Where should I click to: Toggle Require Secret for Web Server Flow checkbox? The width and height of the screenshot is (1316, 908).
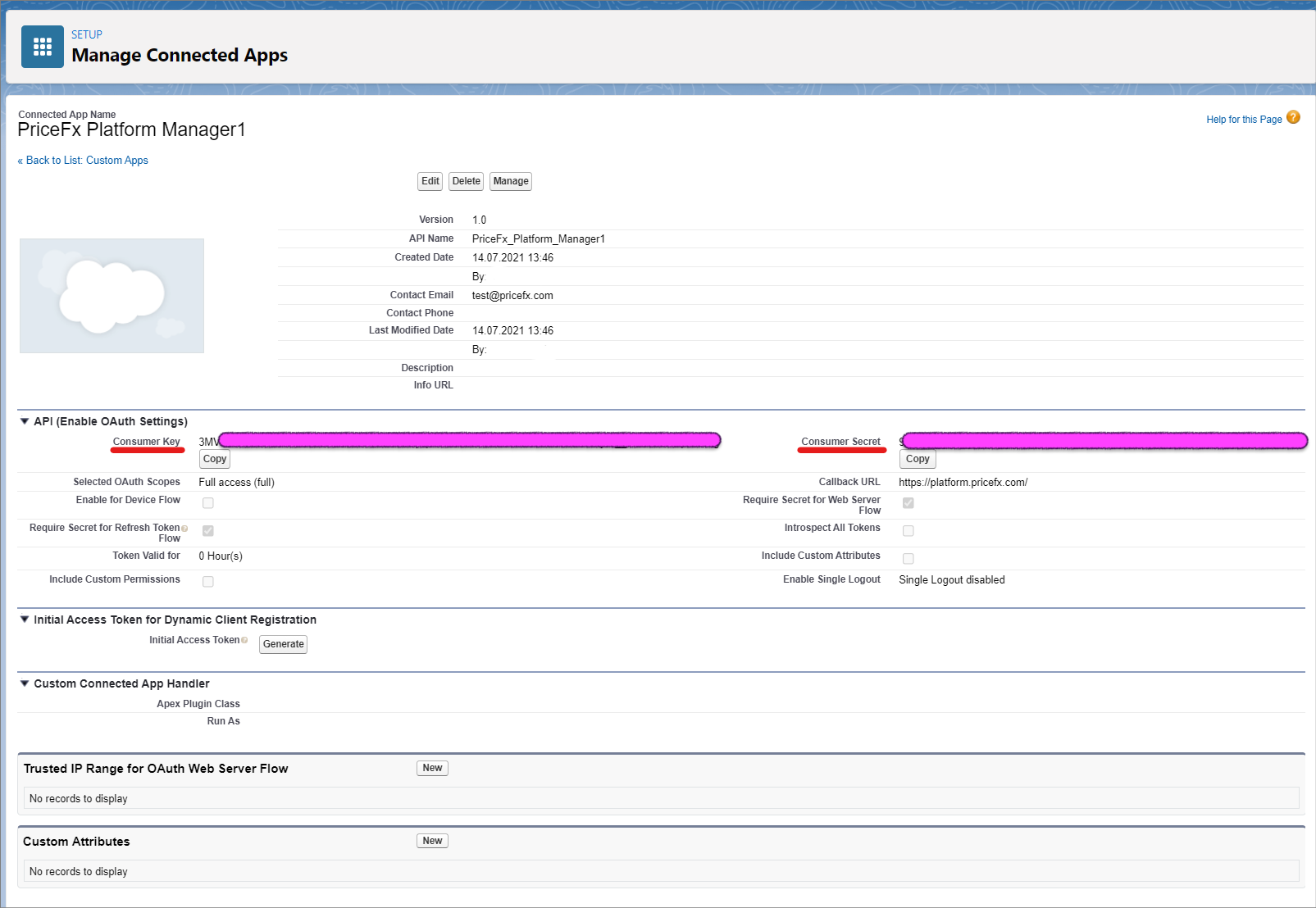point(908,502)
